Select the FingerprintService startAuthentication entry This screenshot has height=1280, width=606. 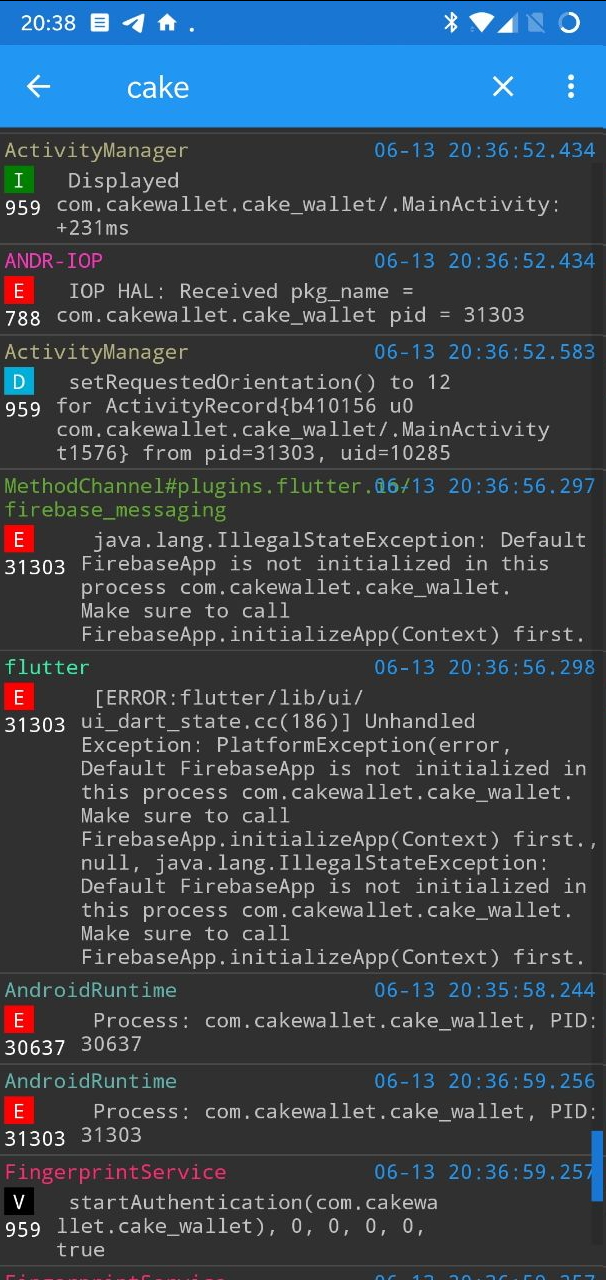(300, 1210)
